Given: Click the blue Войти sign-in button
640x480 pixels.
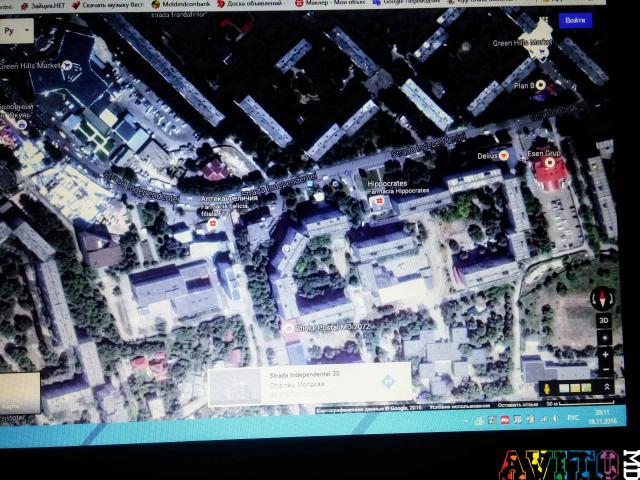Looking at the screenshot, I should coord(575,20).
